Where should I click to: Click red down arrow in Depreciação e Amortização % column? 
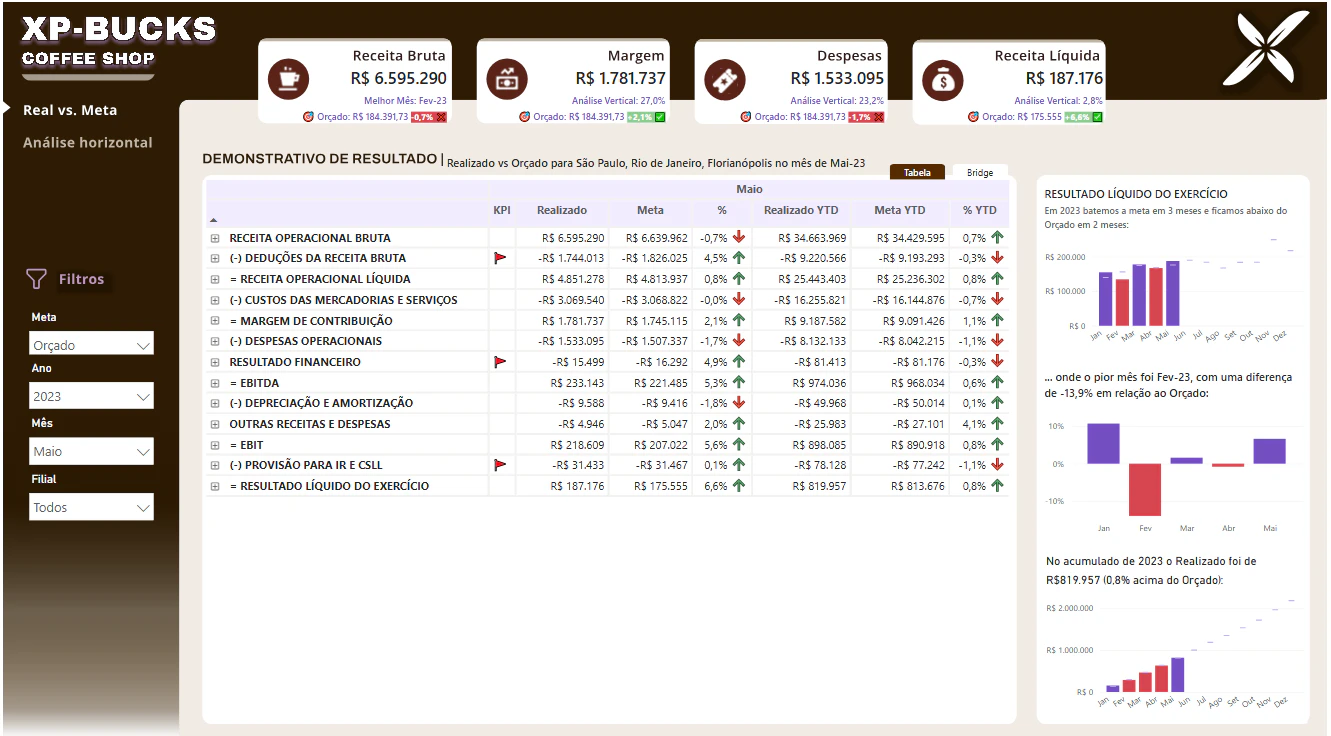tap(738, 403)
